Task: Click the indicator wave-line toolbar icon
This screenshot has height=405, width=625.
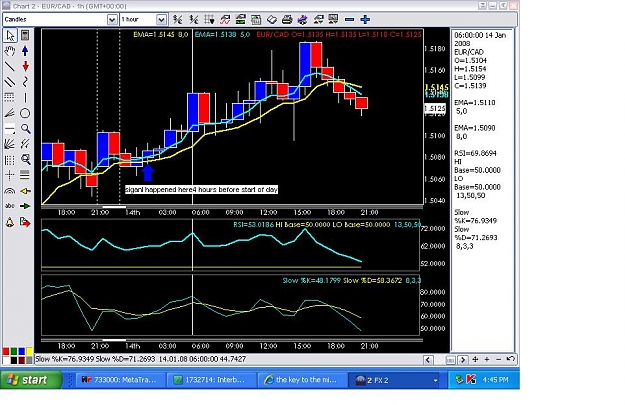Action: coord(225,19)
